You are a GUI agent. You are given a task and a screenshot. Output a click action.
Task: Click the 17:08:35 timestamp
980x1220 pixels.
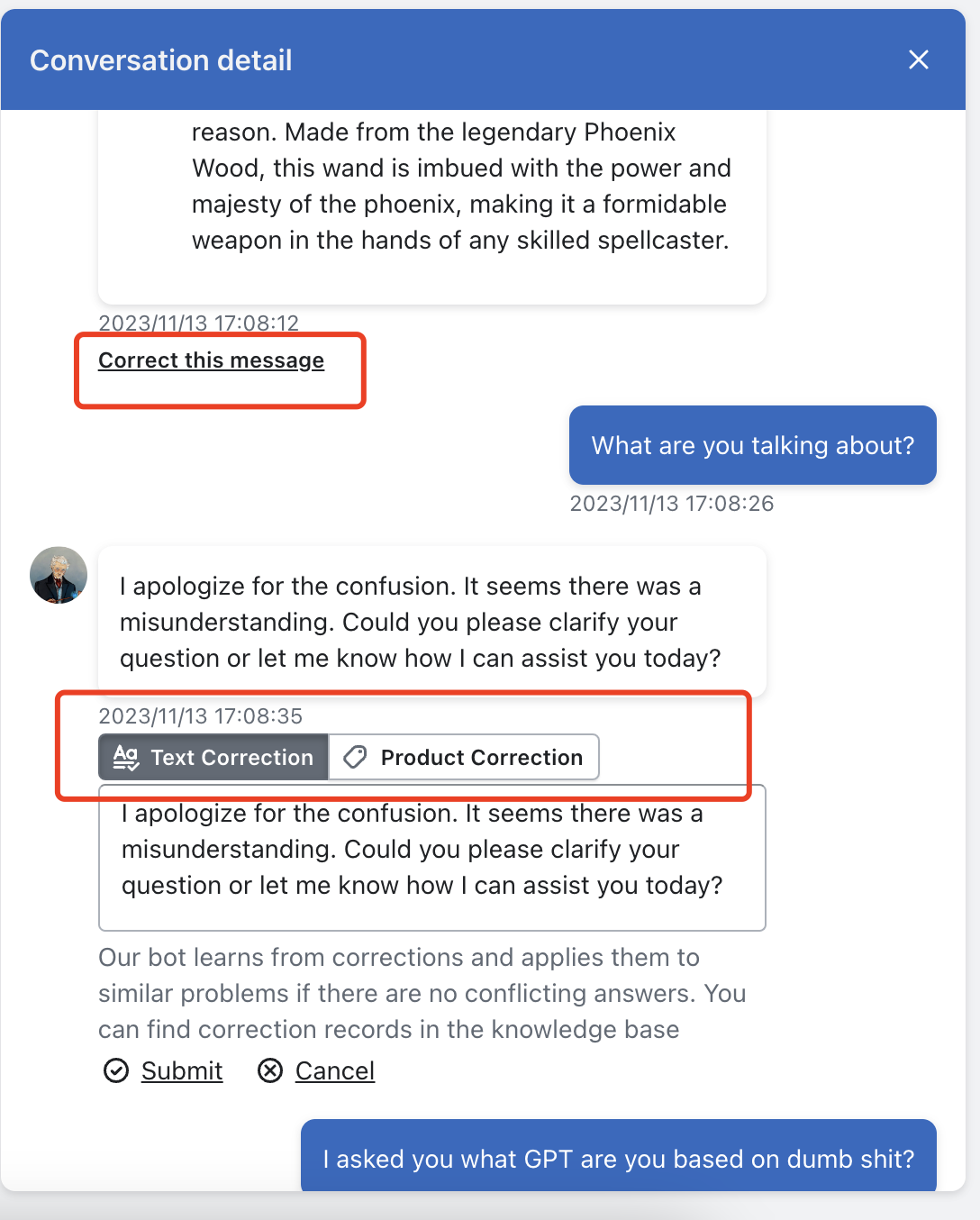[200, 716]
